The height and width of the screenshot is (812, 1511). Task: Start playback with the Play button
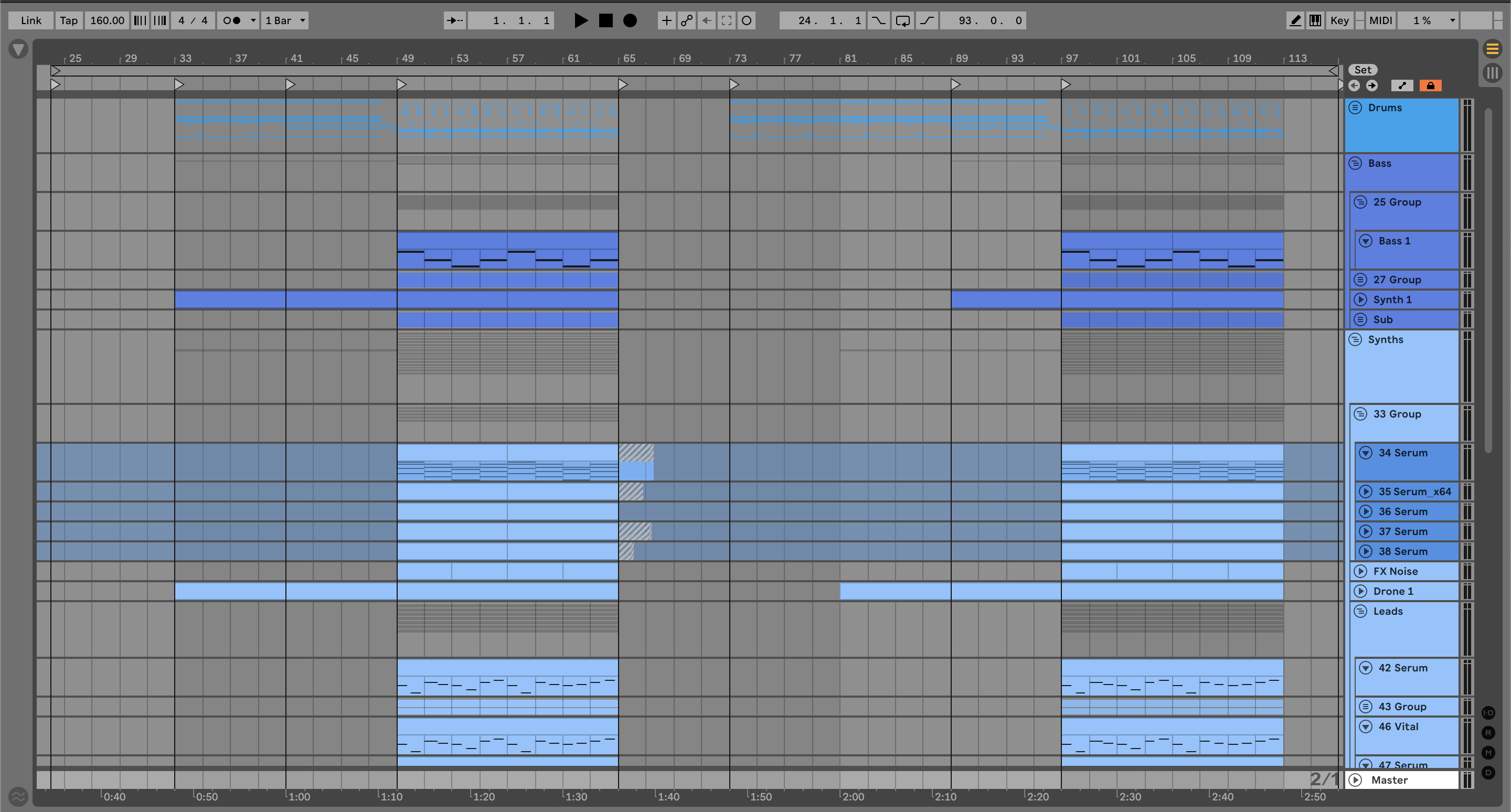580,20
